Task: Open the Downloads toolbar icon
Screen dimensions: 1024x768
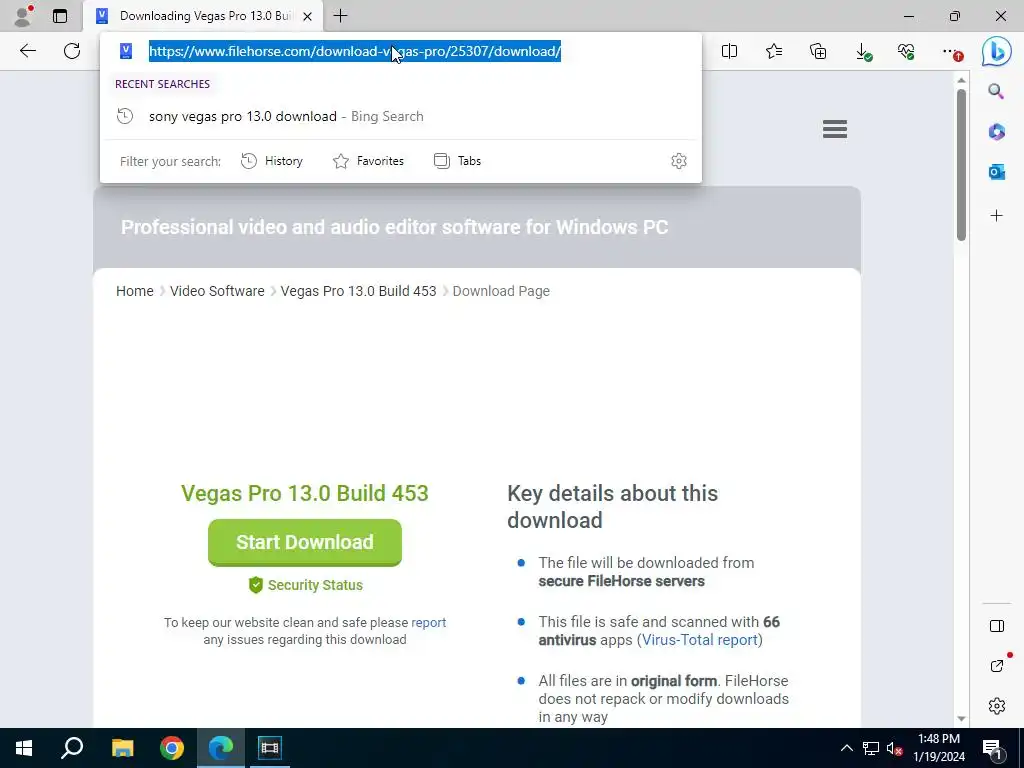Action: [x=863, y=52]
